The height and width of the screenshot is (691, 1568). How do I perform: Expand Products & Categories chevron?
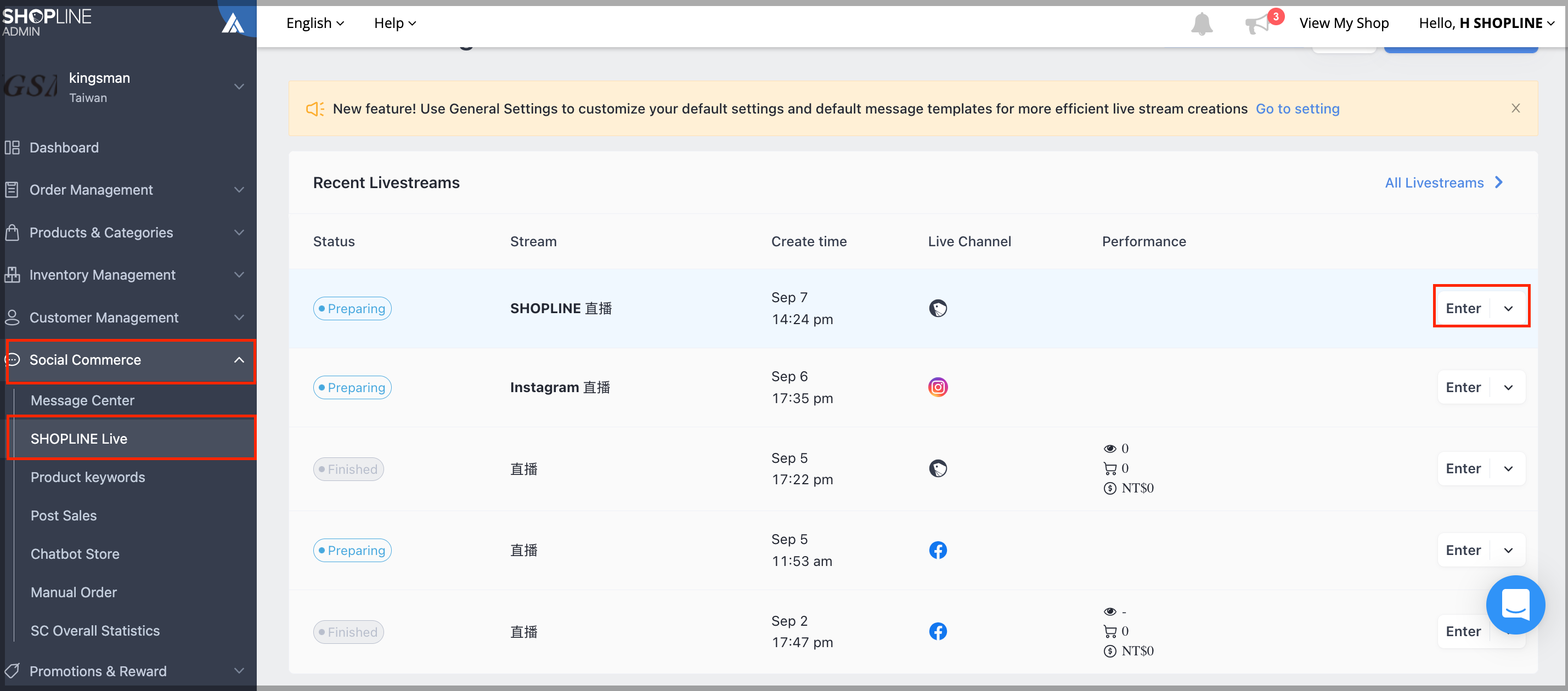click(x=239, y=233)
